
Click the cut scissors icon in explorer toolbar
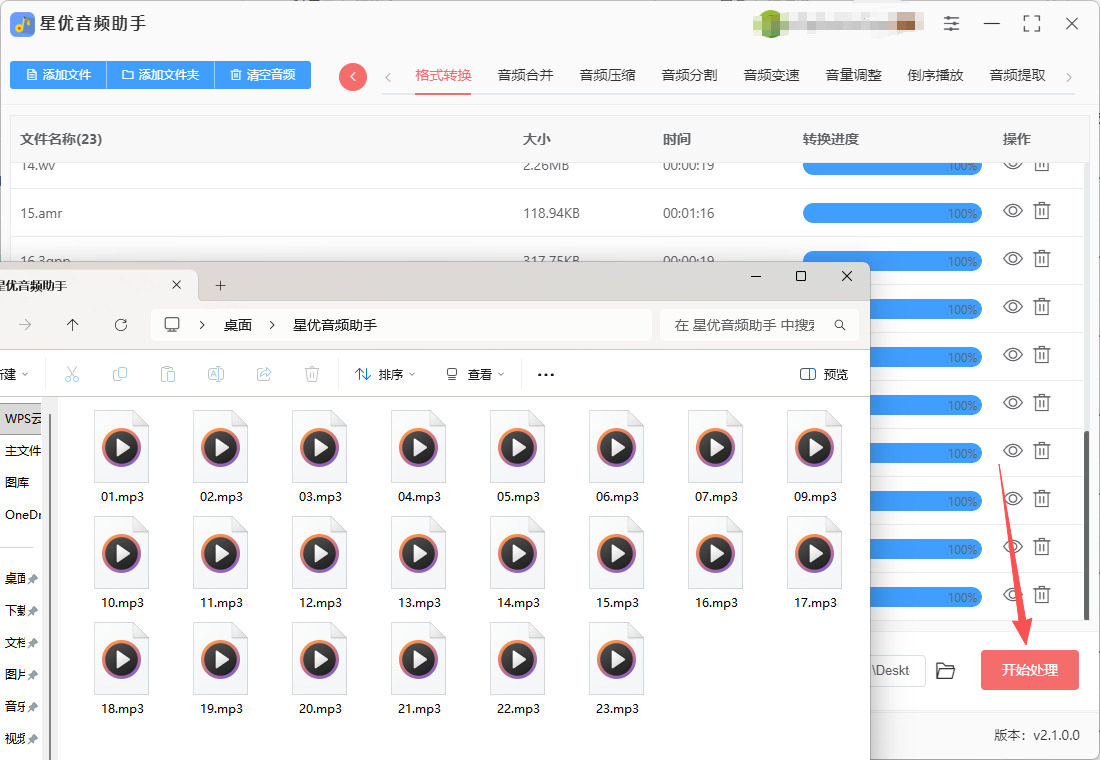72,374
